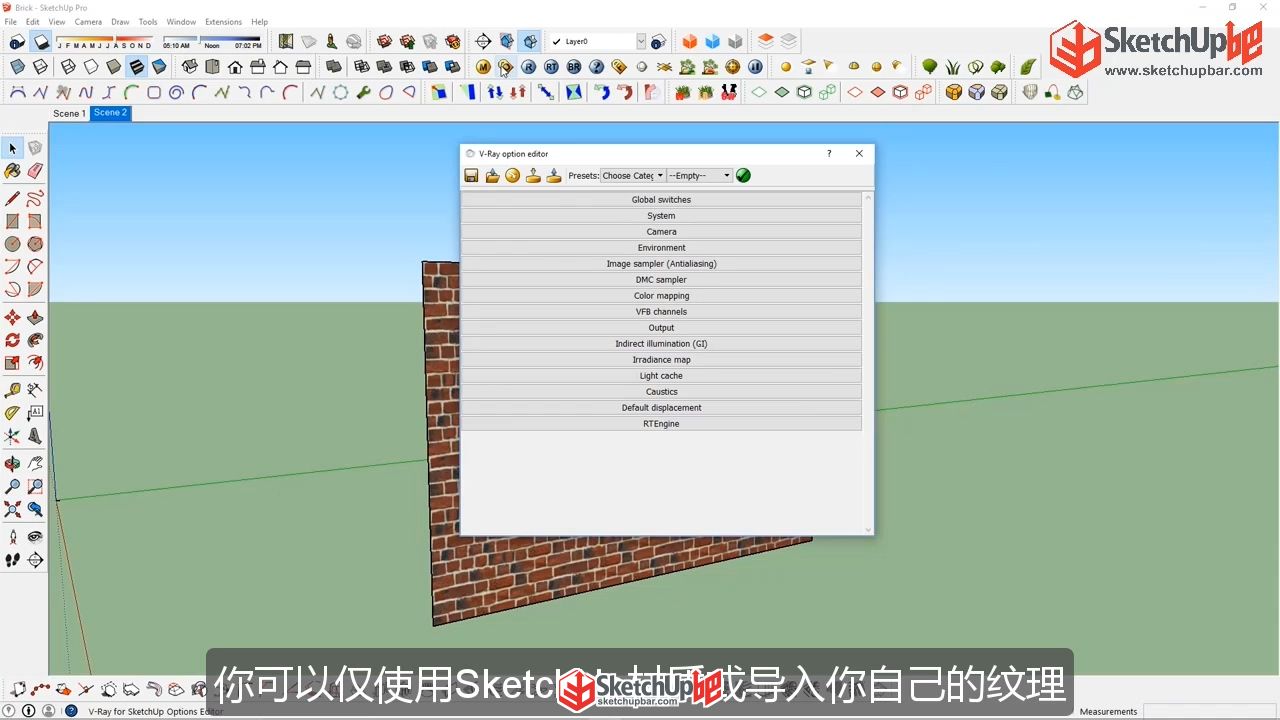Image resolution: width=1280 pixels, height=720 pixels.
Task: Activate the Orbit tool
Action: (x=12, y=464)
